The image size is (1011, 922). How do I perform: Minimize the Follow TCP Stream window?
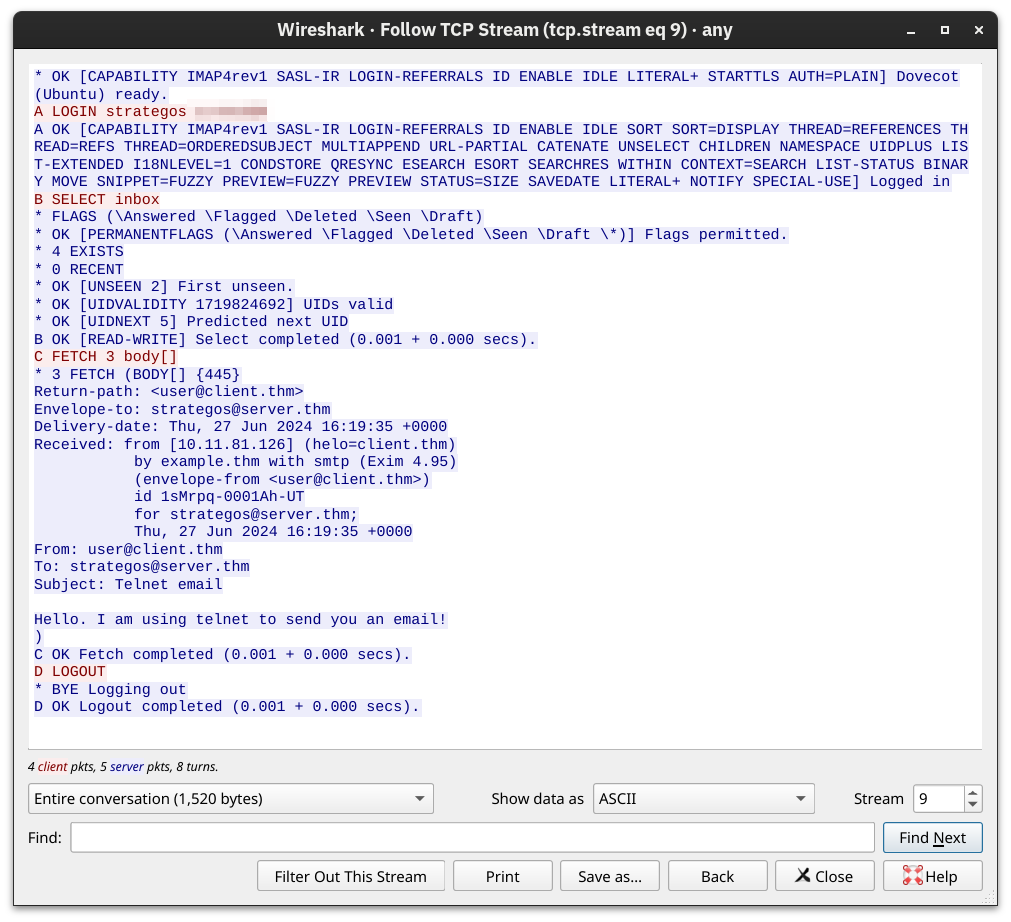910,31
